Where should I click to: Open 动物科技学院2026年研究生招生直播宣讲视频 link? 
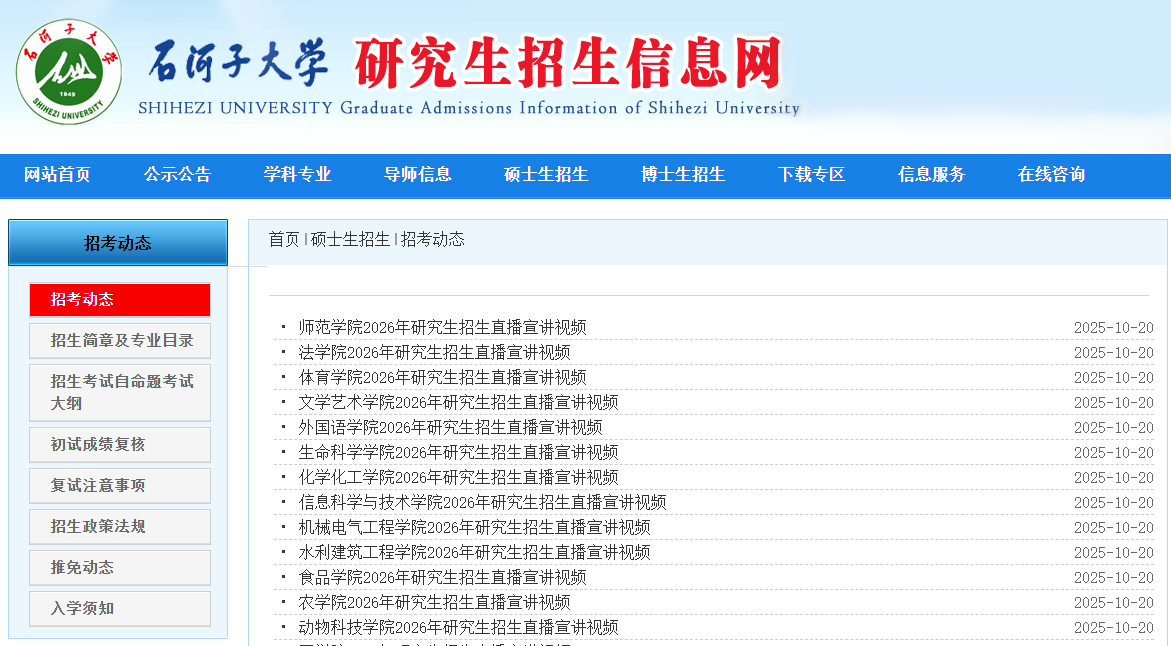tap(458, 627)
